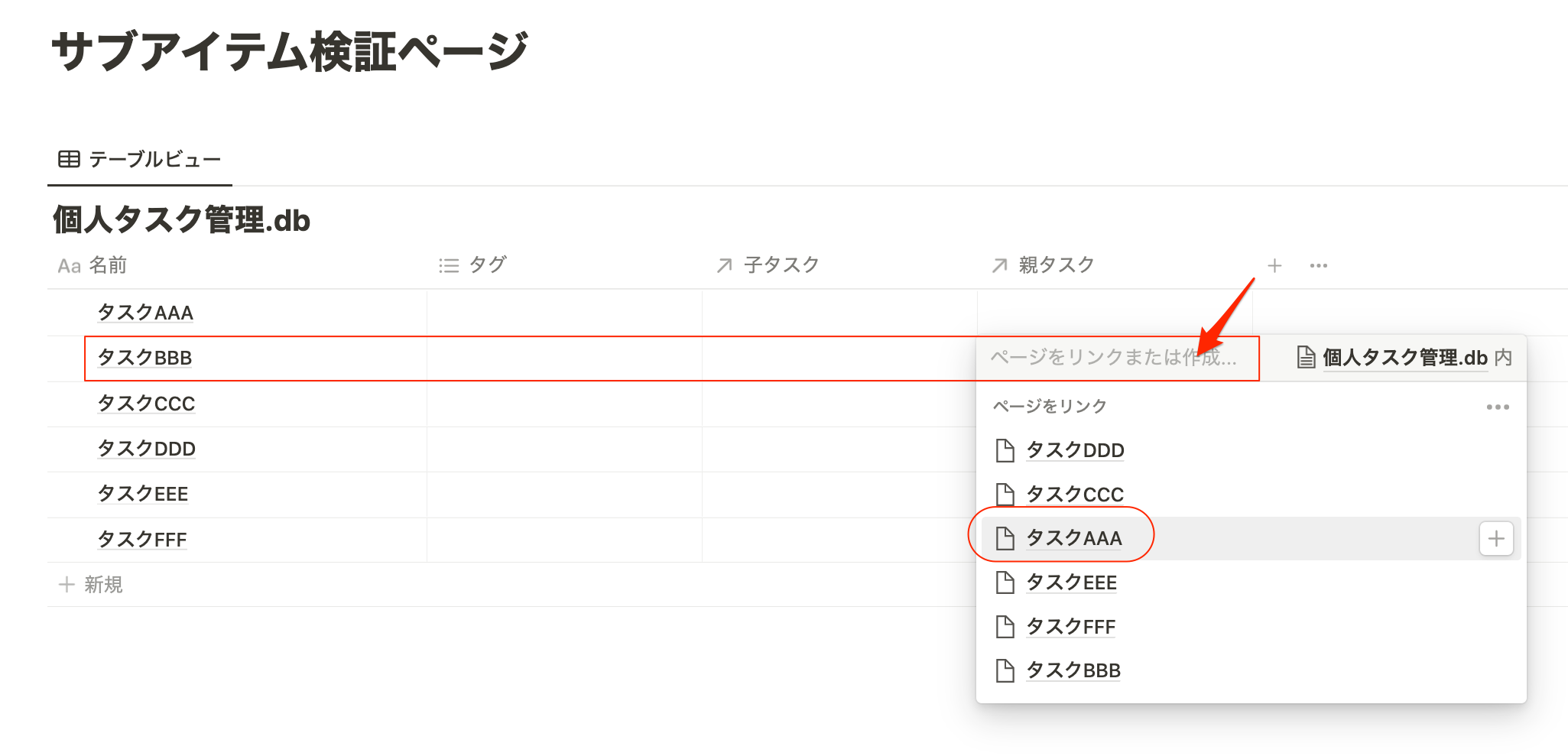Switch to the テーブルビュー tab

coord(140,159)
